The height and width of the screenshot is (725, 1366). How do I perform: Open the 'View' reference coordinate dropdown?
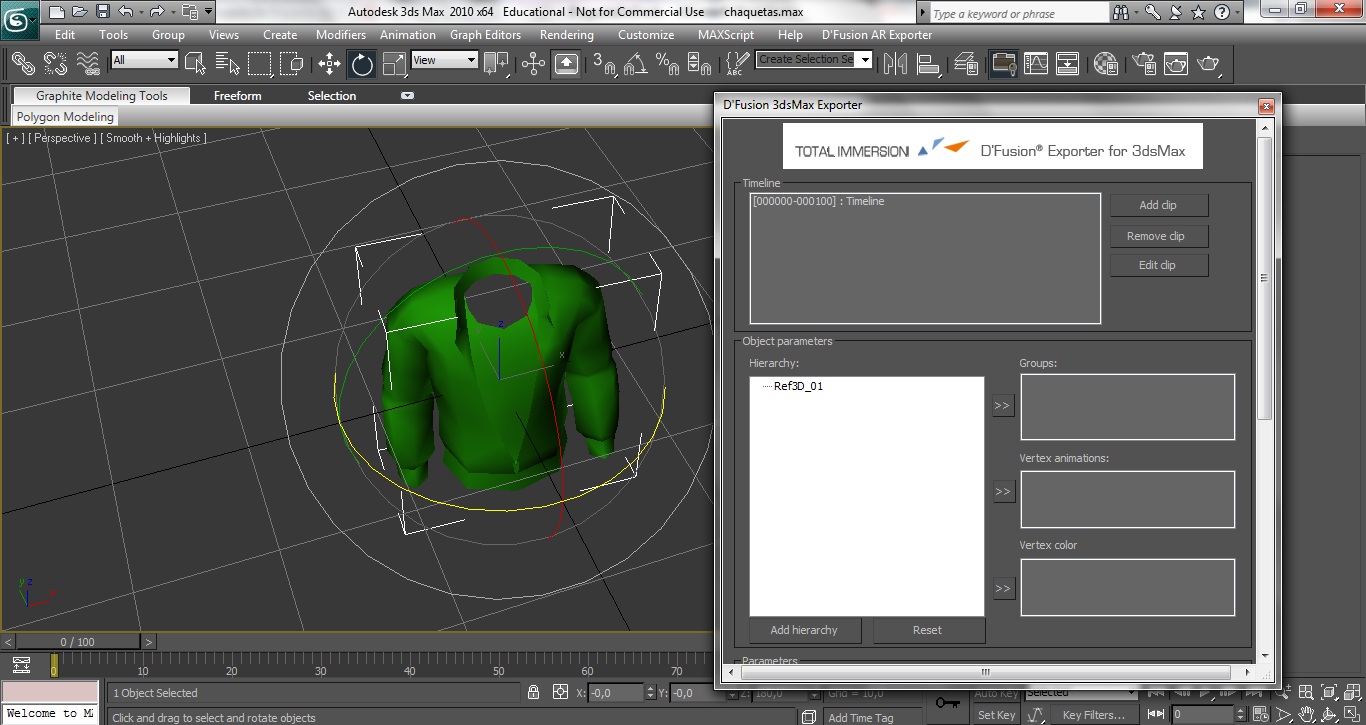(x=444, y=60)
